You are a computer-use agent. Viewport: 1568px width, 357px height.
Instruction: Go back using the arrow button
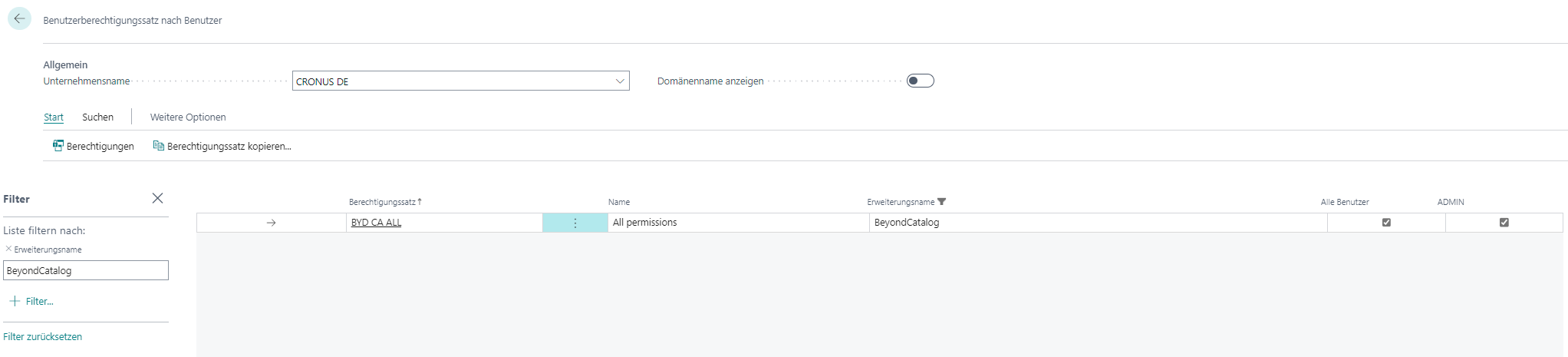[19, 19]
